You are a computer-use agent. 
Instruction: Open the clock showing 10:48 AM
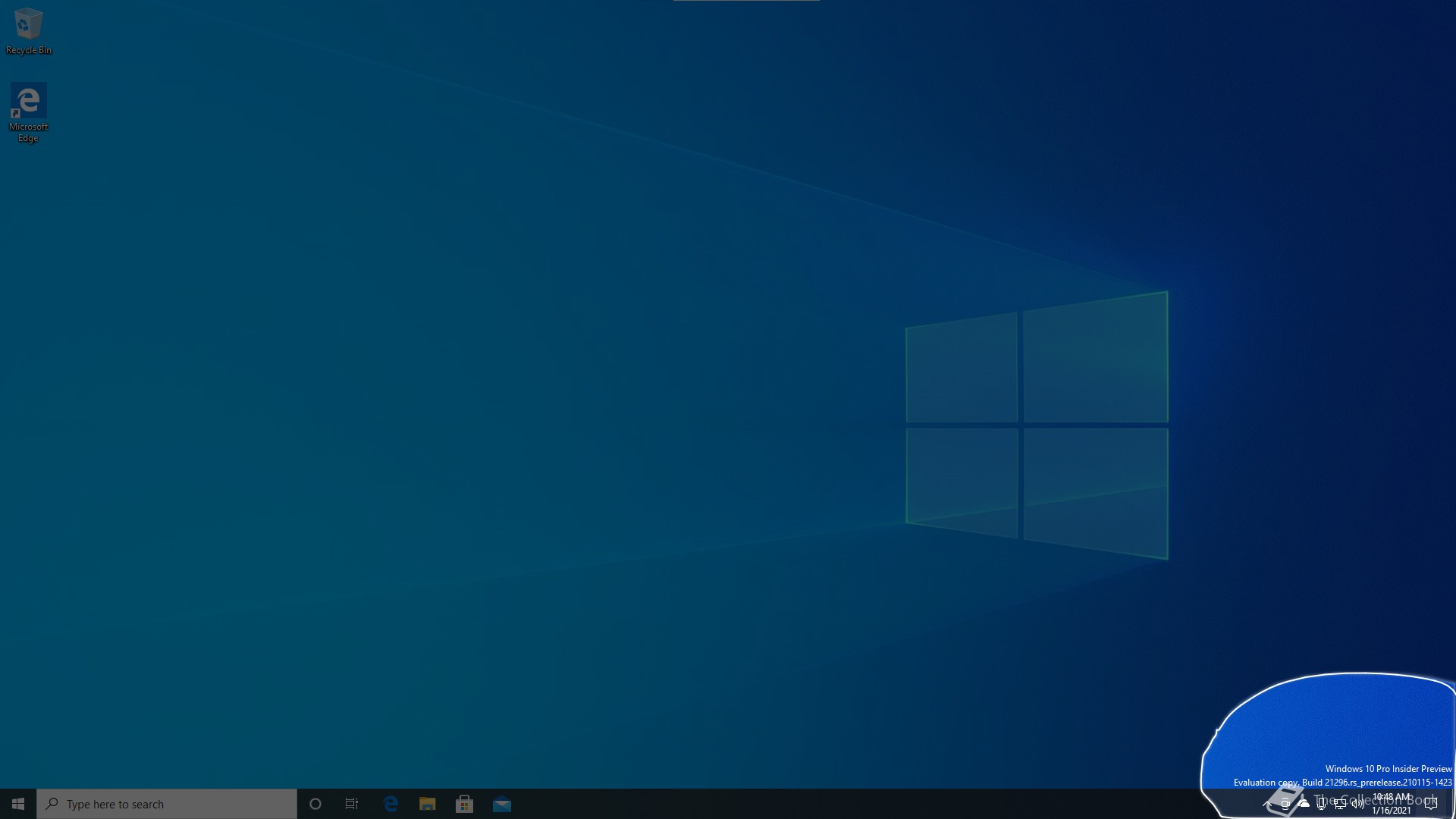tap(1392, 804)
